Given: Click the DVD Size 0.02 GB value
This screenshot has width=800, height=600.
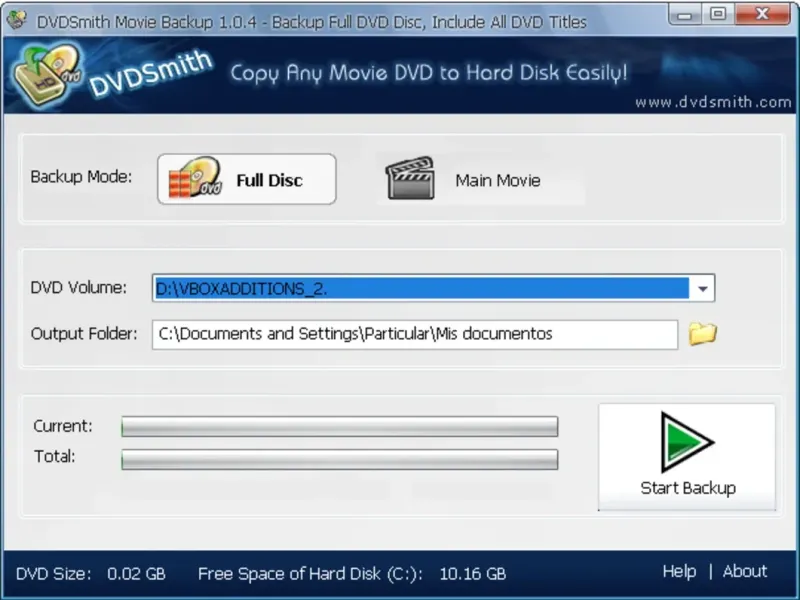Looking at the screenshot, I should point(136,574).
